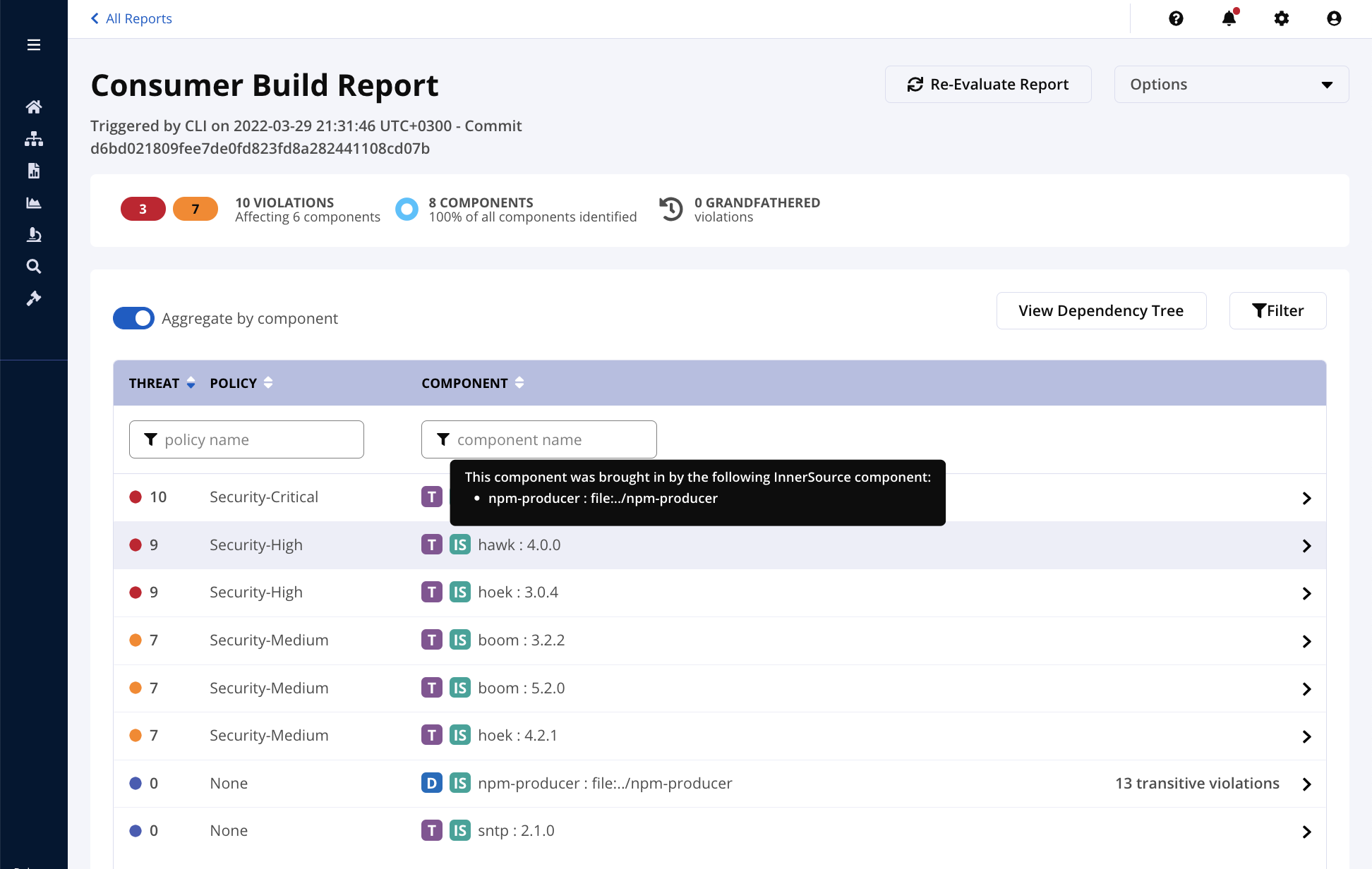Click Re-Evaluate Report button
This screenshot has height=869, width=1372.
click(987, 85)
